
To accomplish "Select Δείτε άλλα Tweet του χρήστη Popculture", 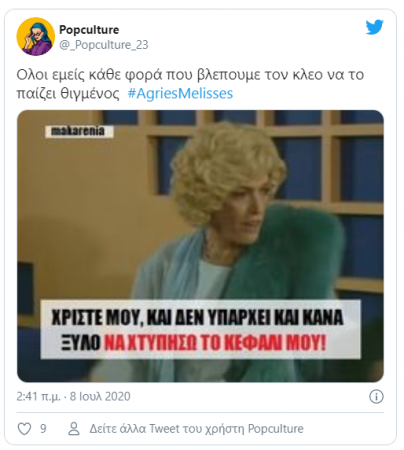I will 196,429.
